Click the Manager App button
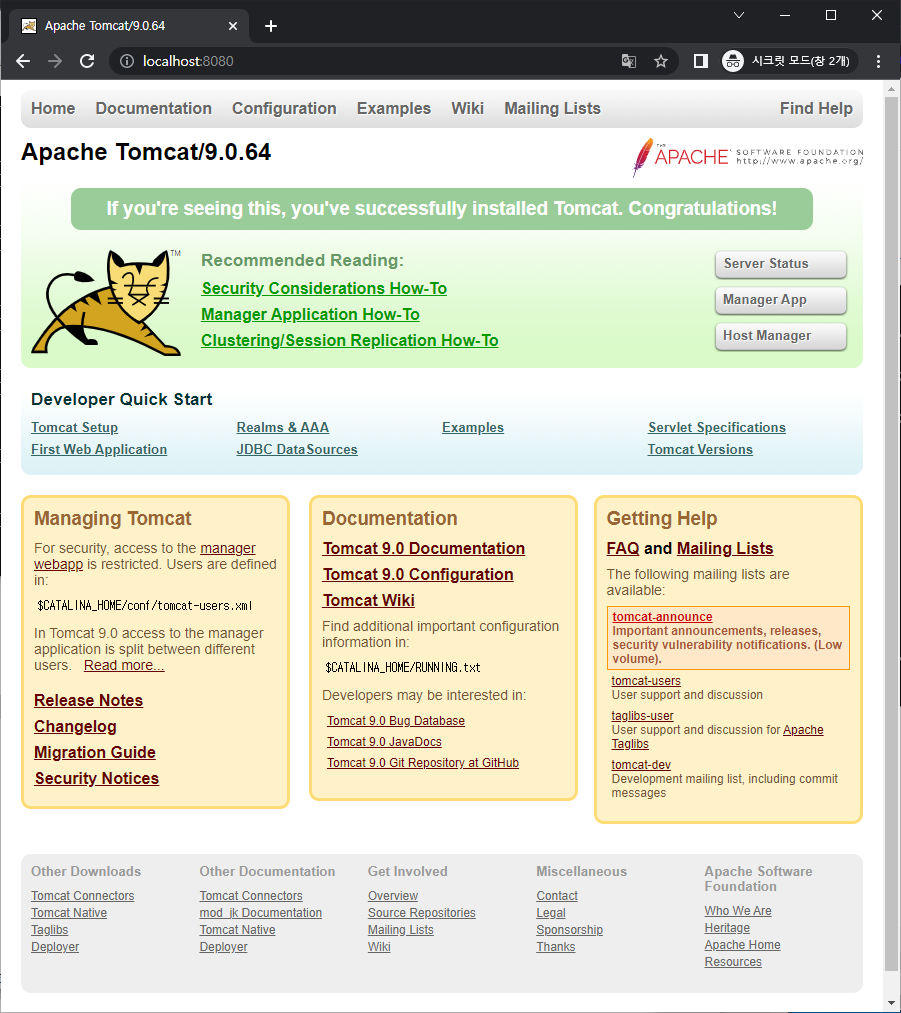Image resolution: width=901 pixels, height=1013 pixels. click(780, 300)
